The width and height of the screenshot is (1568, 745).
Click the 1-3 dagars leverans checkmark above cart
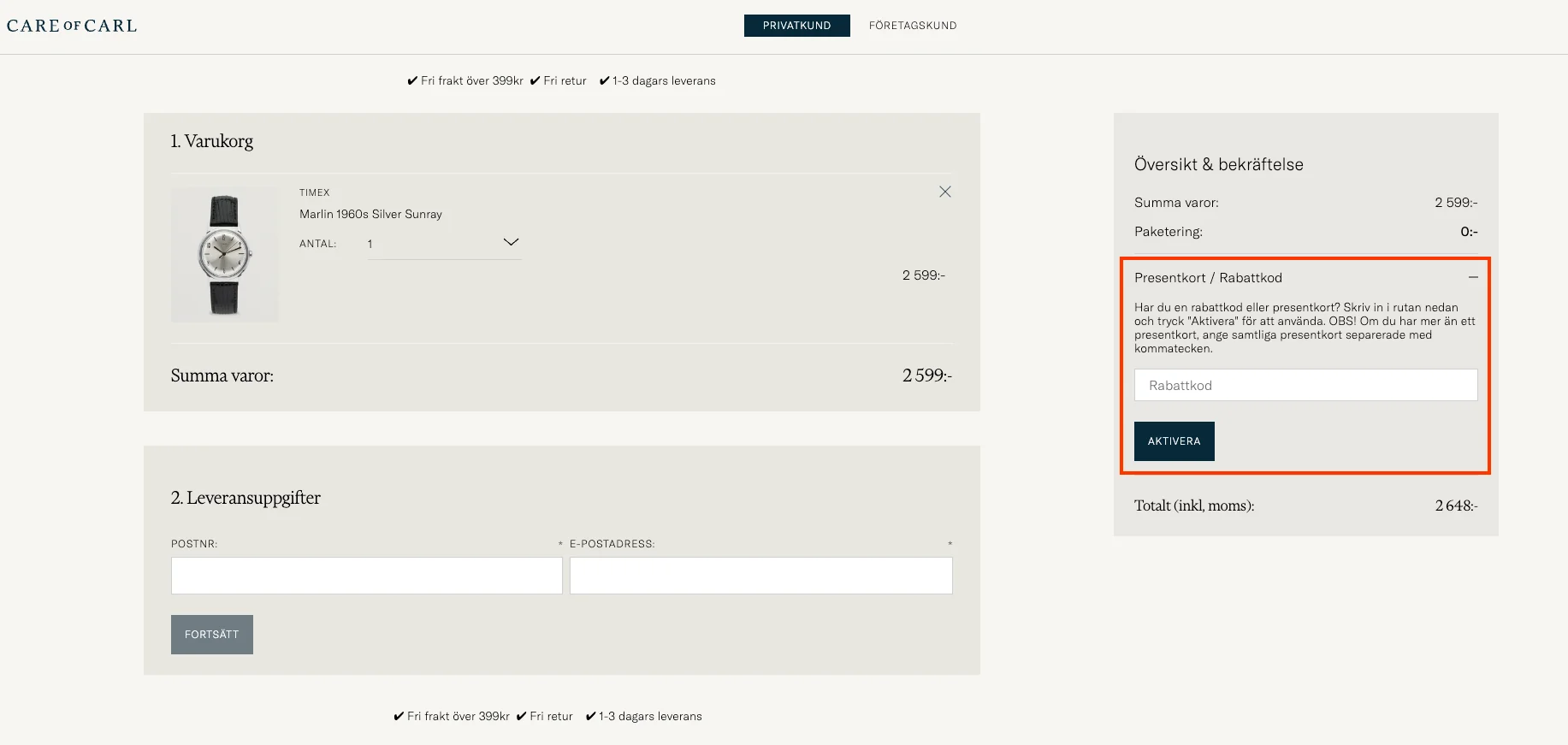point(604,81)
